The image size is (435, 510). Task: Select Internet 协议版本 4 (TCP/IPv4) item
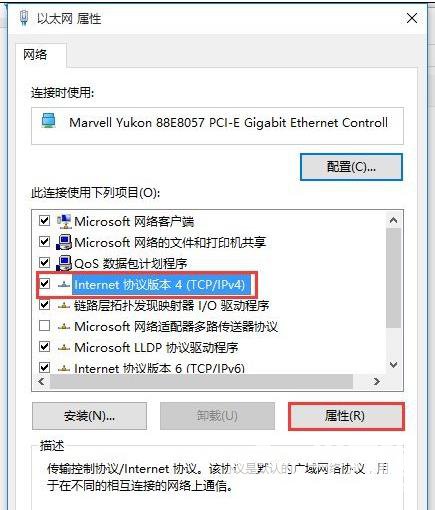(159, 285)
